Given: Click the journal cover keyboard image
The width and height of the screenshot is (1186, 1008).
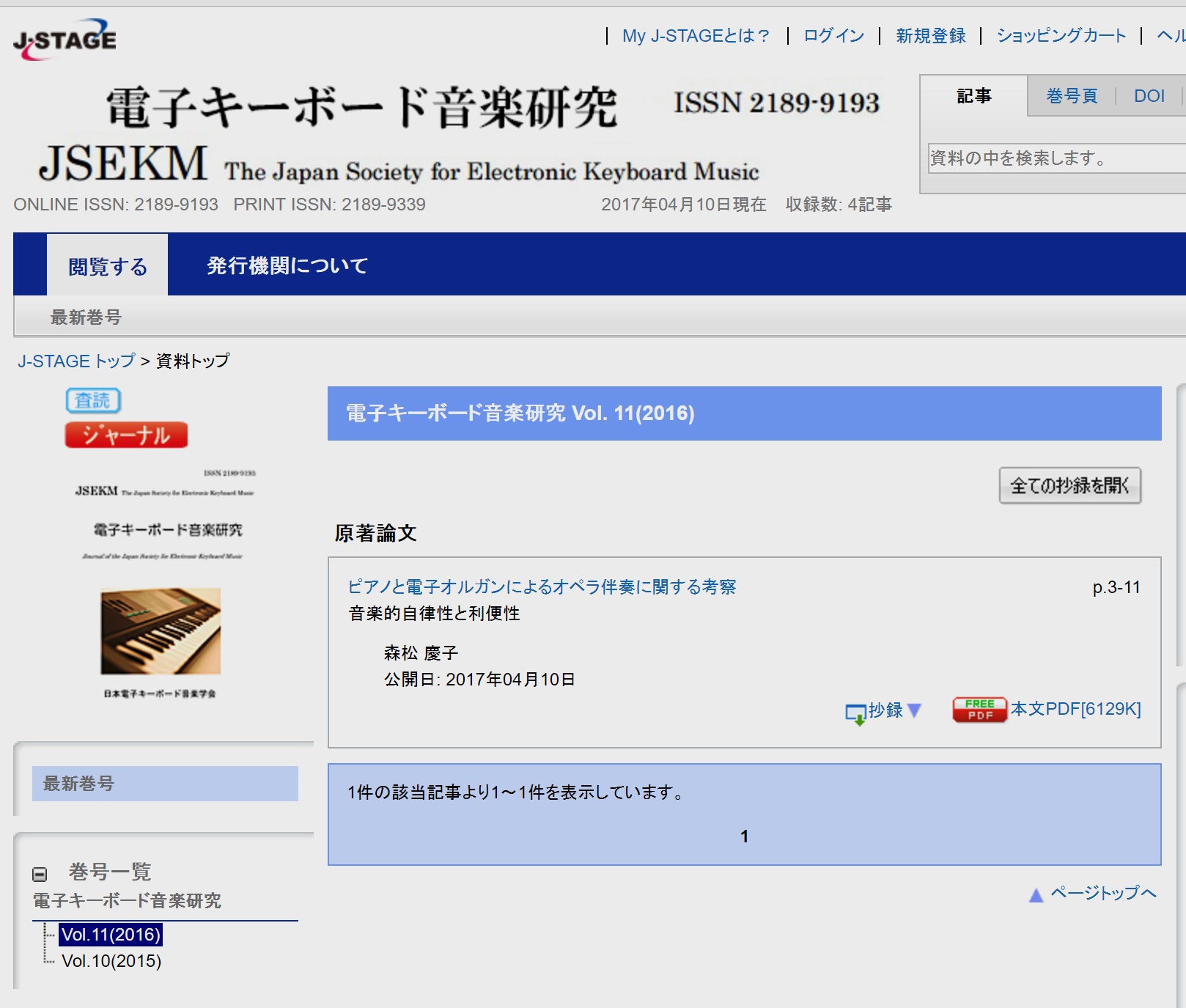Looking at the screenshot, I should click(161, 631).
